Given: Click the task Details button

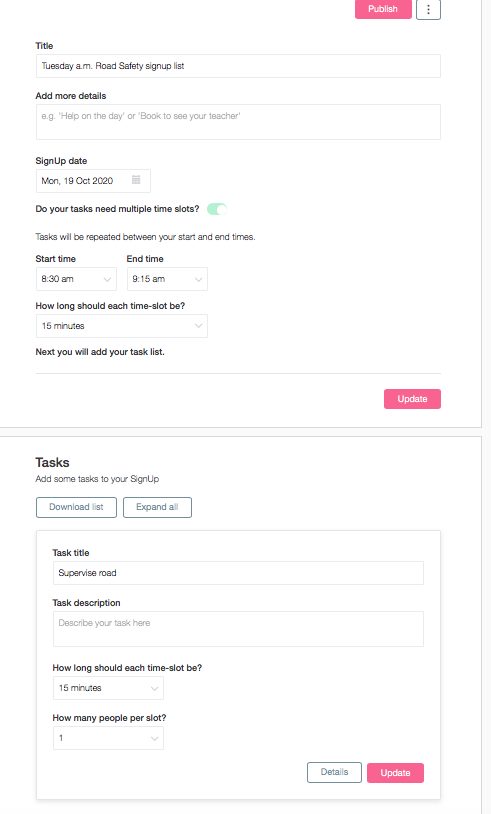Looking at the screenshot, I should [334, 772].
